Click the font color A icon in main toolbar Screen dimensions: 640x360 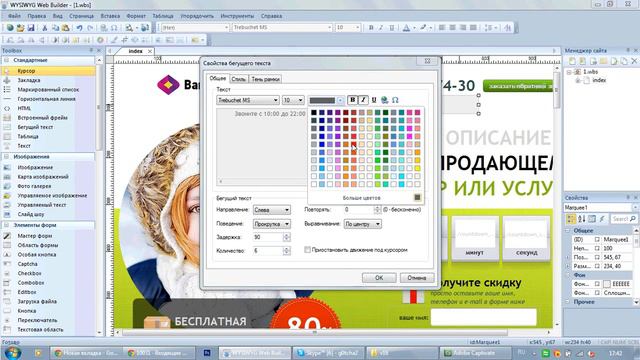pyautogui.click(x=406, y=28)
